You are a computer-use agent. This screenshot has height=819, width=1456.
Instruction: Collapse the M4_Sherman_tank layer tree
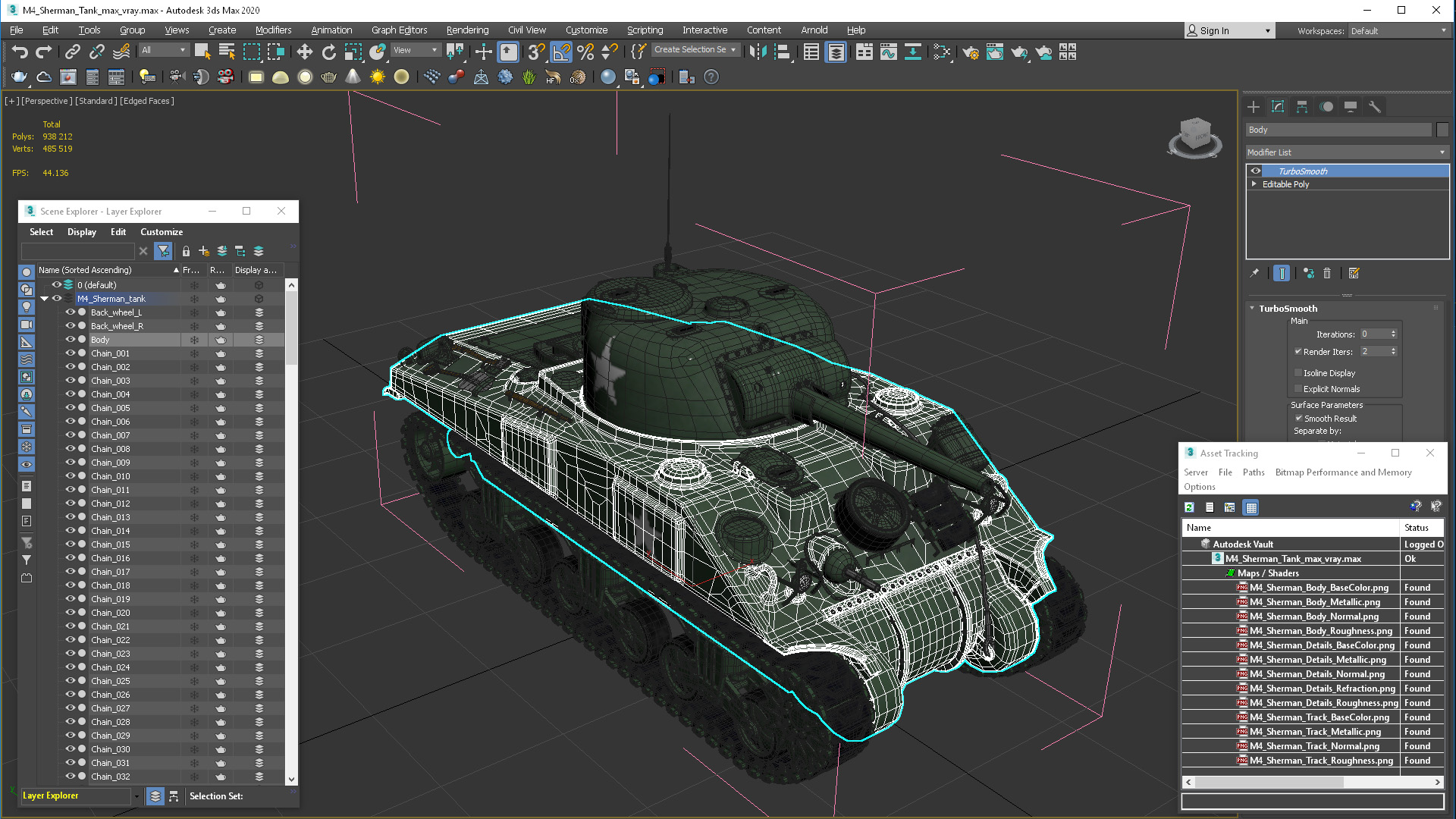point(45,299)
